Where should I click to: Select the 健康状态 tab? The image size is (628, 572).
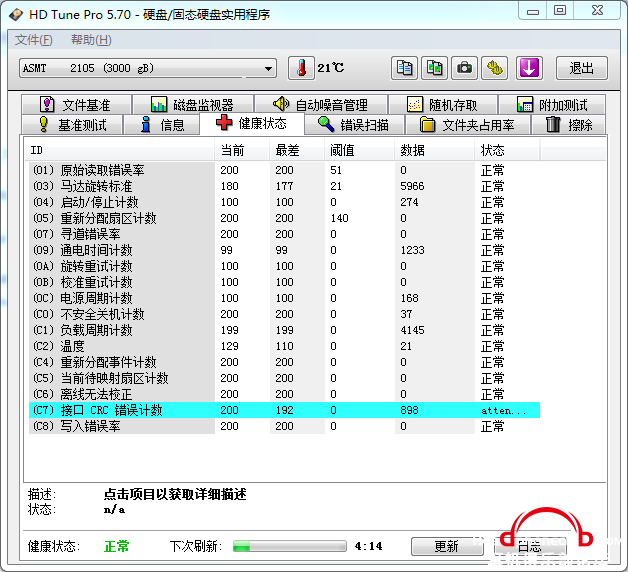(x=252, y=123)
